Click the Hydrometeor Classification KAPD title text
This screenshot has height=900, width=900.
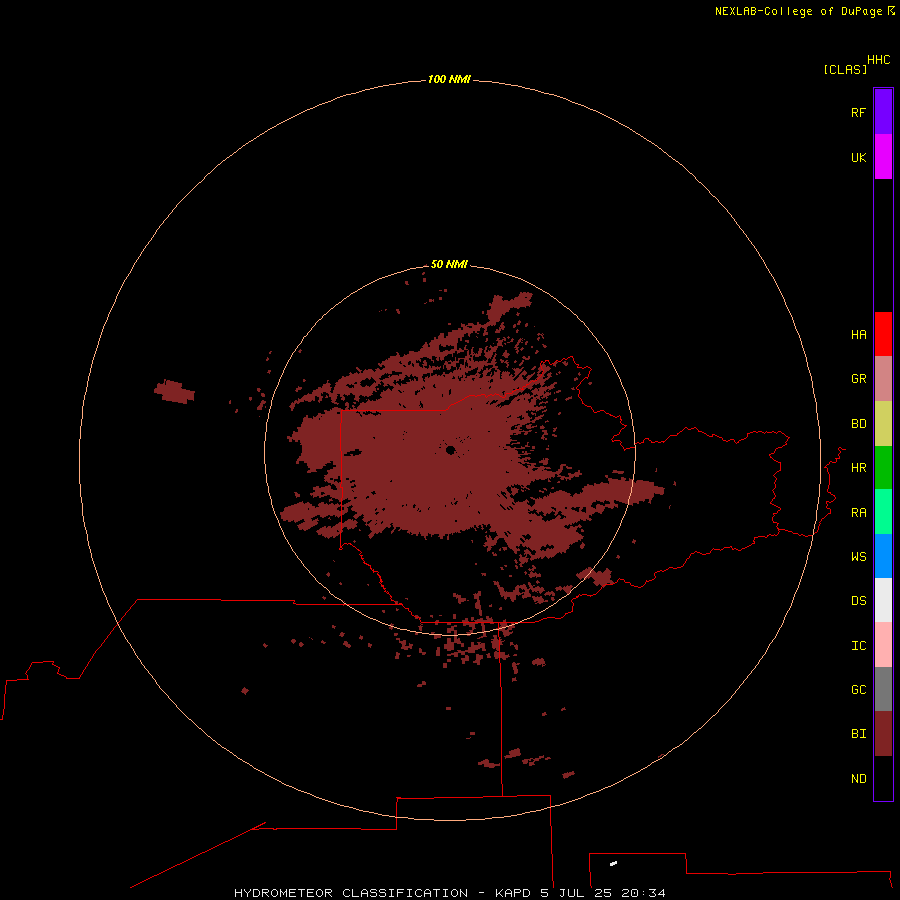pos(449,893)
